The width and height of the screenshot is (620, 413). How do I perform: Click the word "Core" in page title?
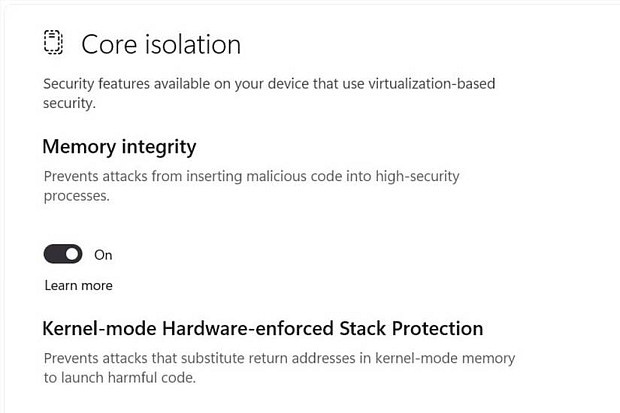coord(110,44)
